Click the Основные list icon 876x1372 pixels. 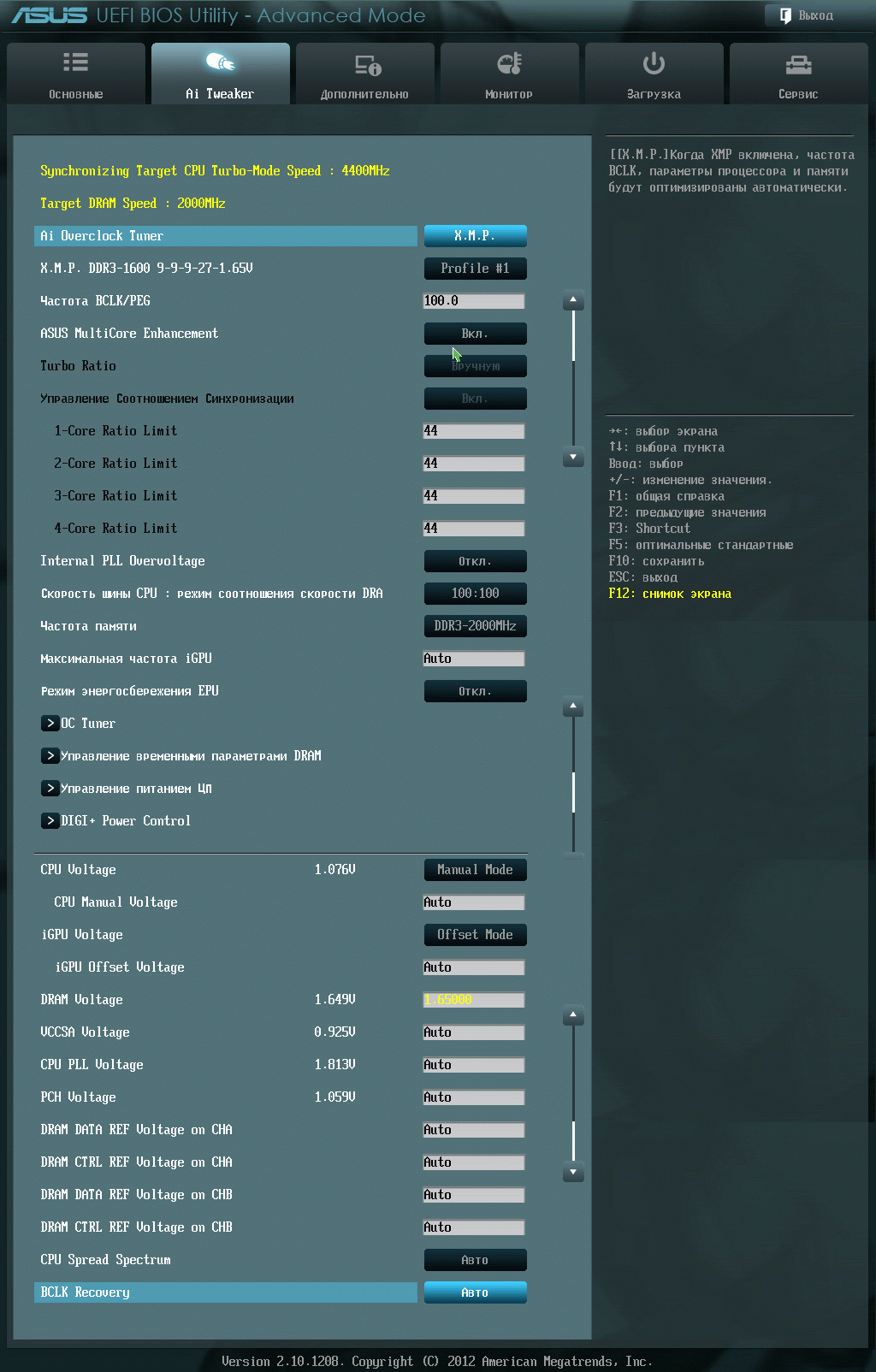[75, 62]
